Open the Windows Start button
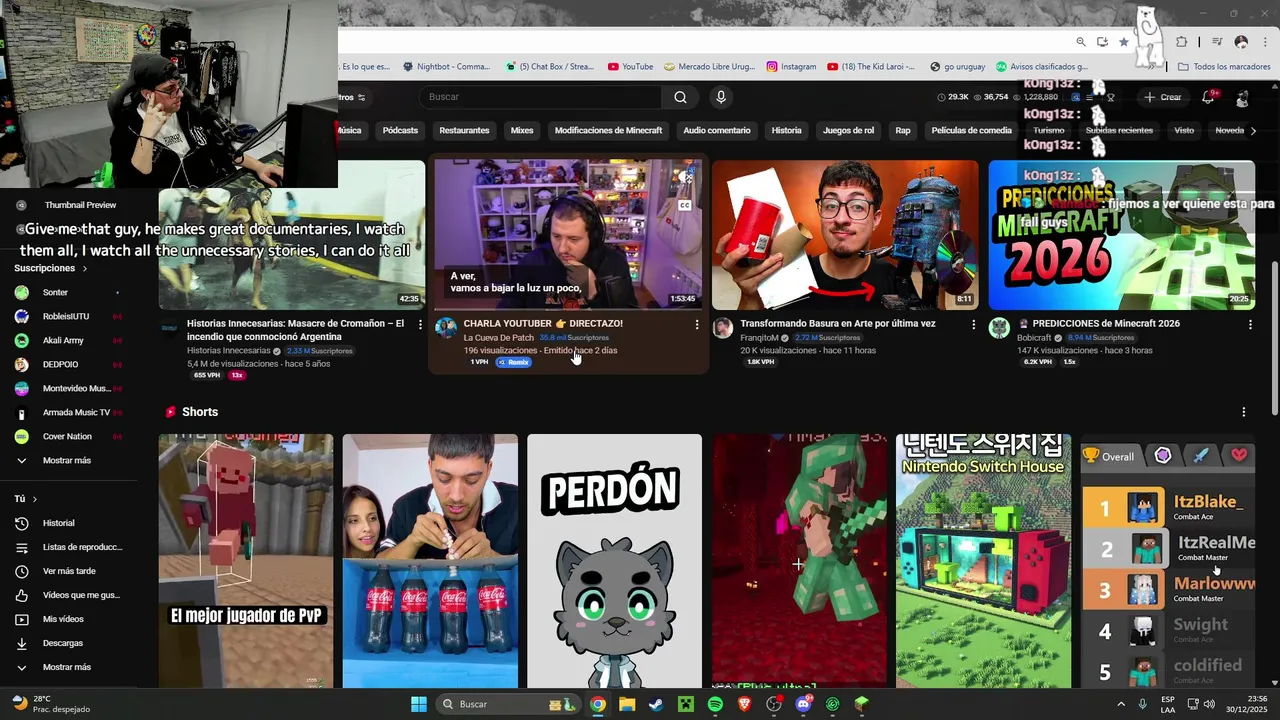1280x720 pixels. tap(419, 704)
